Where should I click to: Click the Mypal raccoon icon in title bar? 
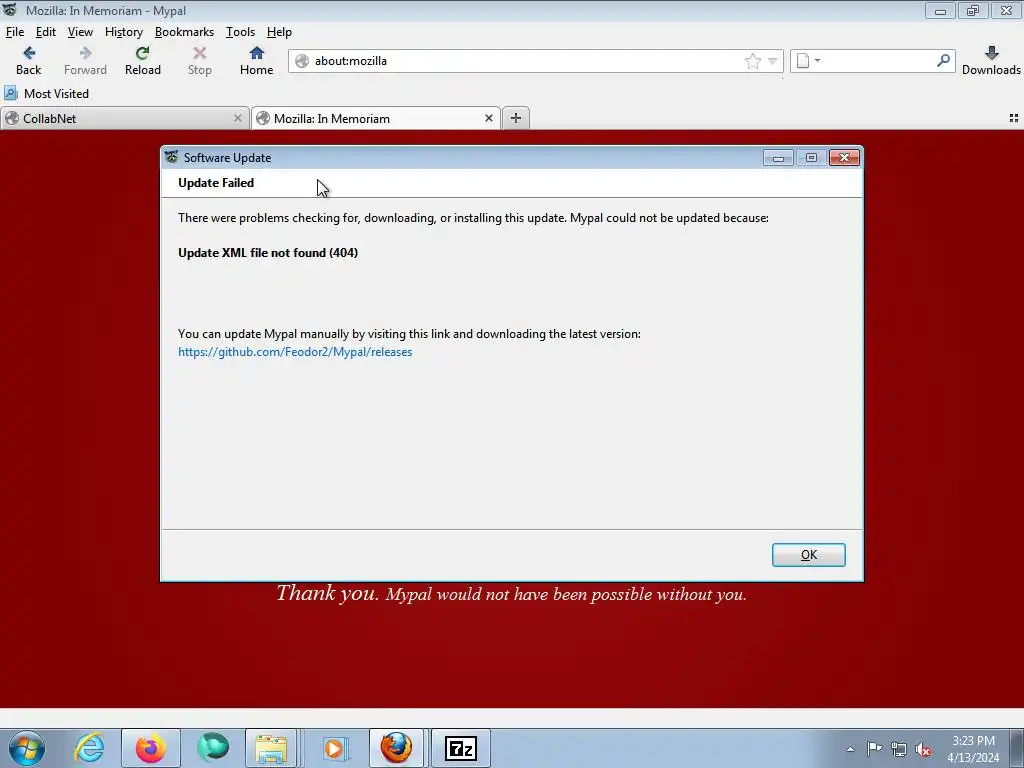(10, 10)
